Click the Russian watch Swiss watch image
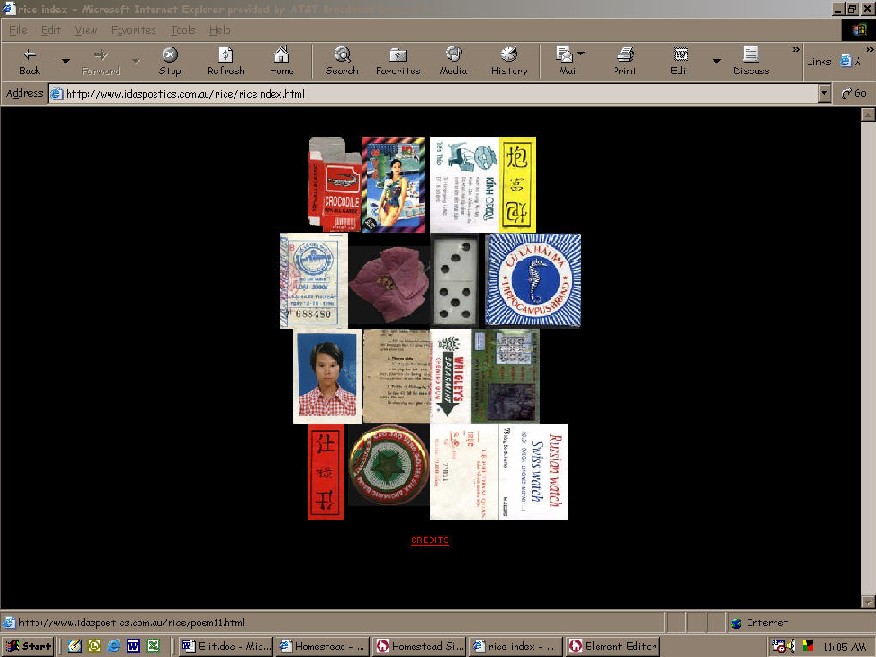This screenshot has width=876, height=657. point(533,472)
